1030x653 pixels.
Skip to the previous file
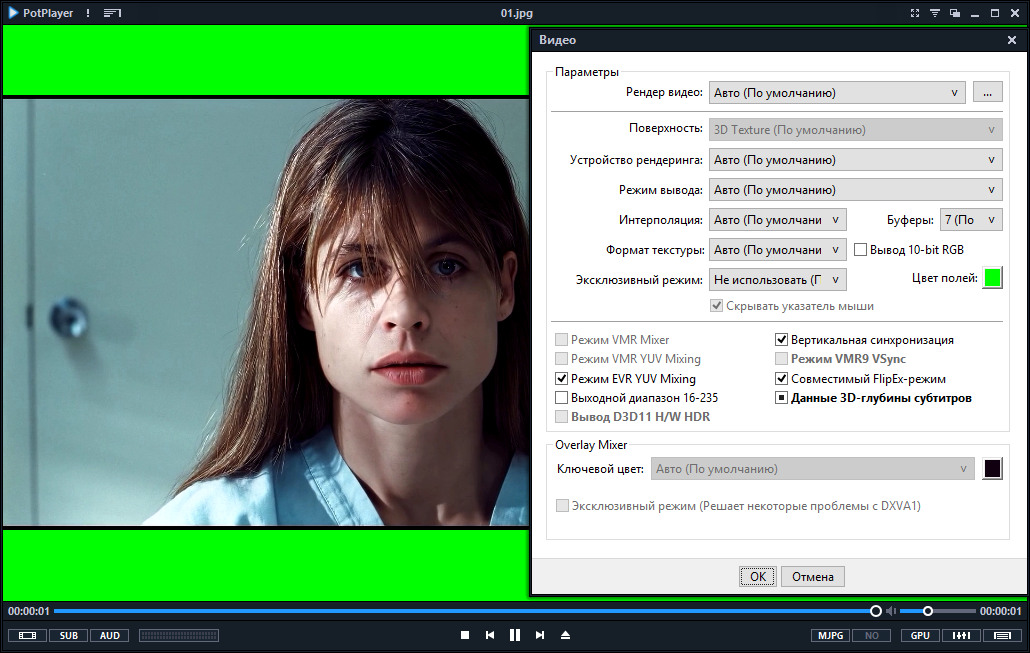[490, 635]
